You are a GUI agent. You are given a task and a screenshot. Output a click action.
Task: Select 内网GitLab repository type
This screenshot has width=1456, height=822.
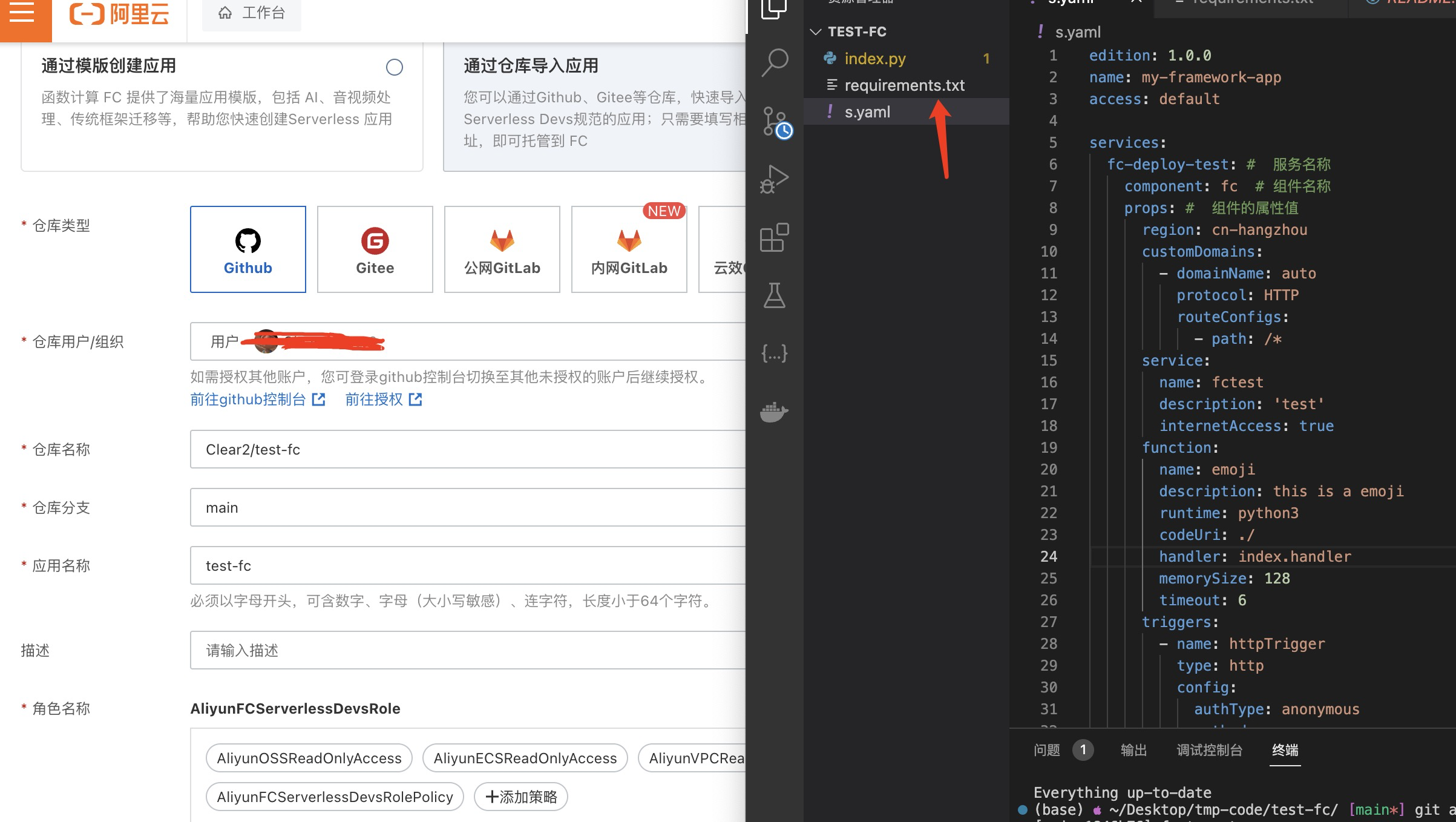point(629,249)
